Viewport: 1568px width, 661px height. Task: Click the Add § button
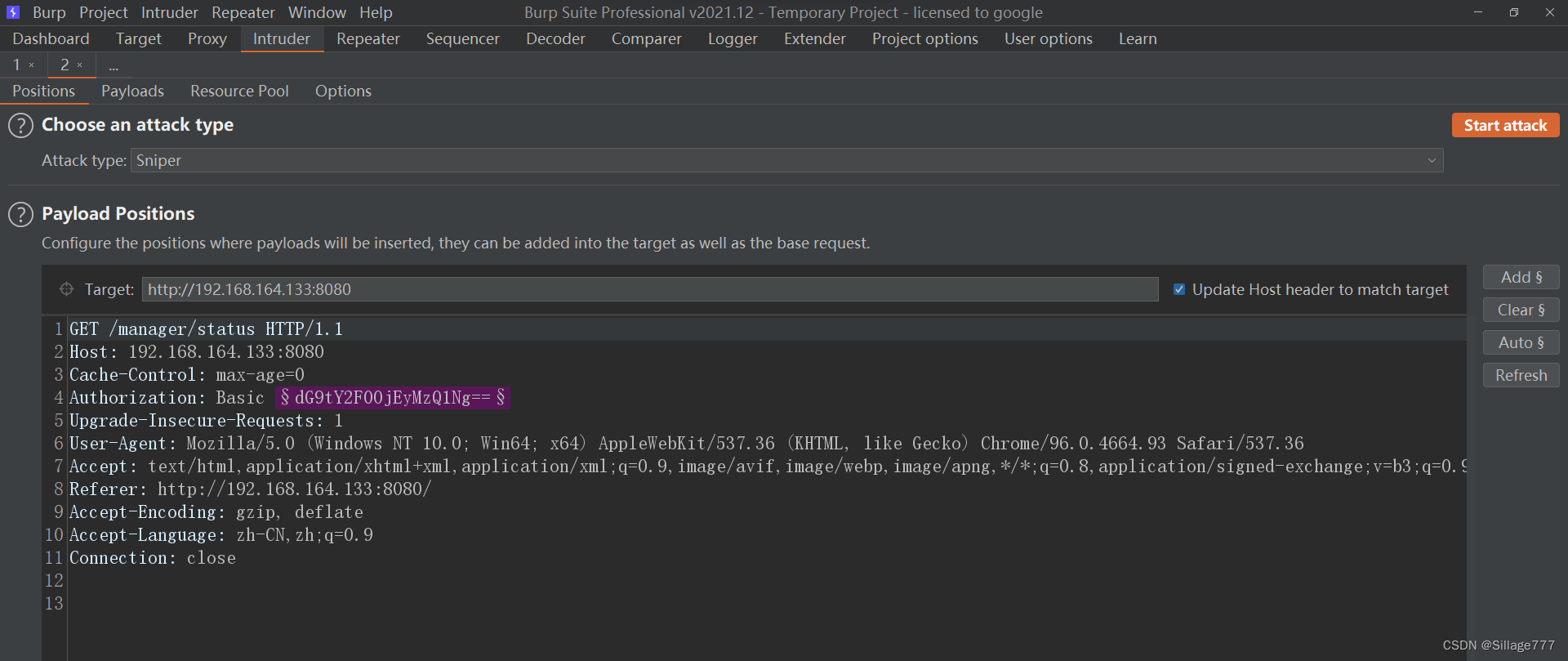click(x=1521, y=277)
